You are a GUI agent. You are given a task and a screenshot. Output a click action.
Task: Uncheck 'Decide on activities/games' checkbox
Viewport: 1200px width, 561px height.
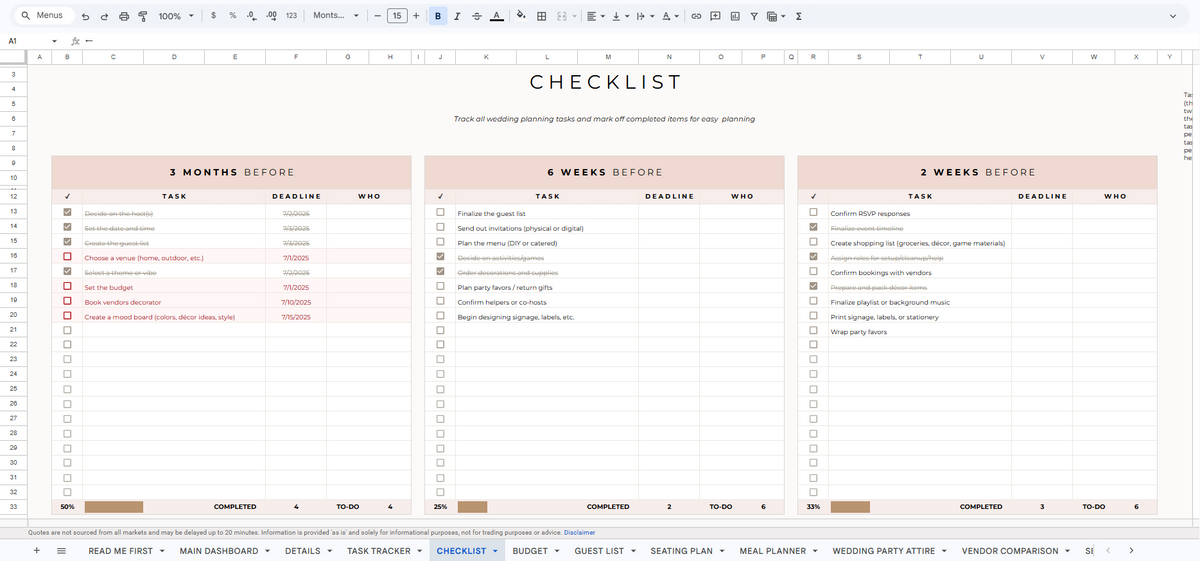coord(440,257)
